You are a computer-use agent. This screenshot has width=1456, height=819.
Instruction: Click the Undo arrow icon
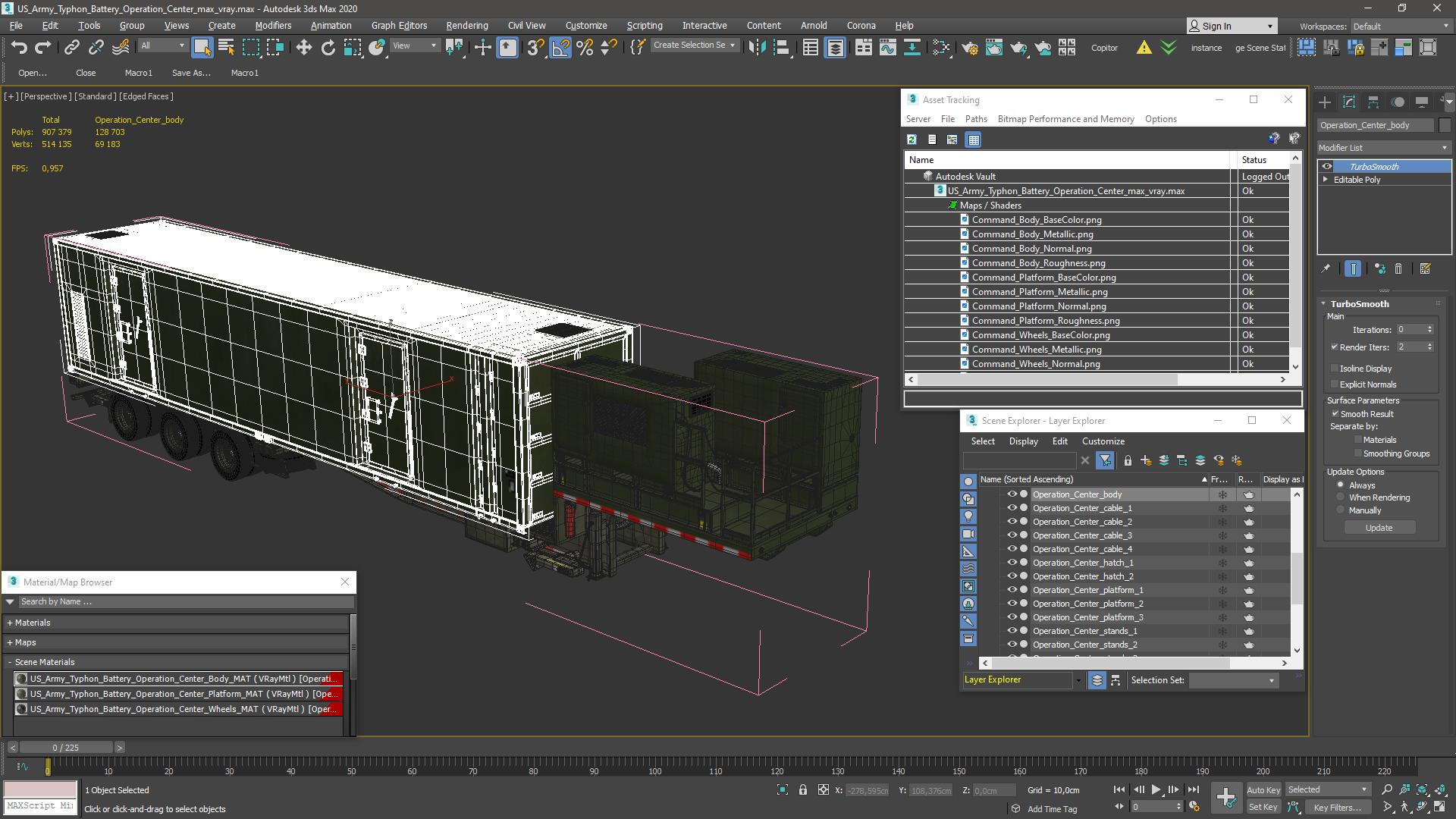[19, 48]
